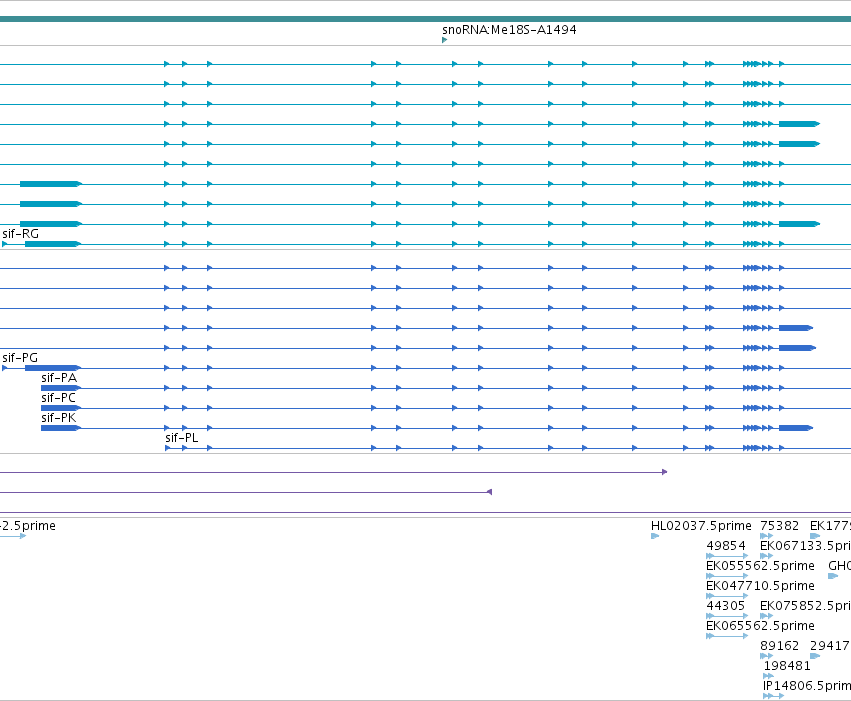
Task: Select the glyph under EK067133.5pri
Action: (766, 556)
